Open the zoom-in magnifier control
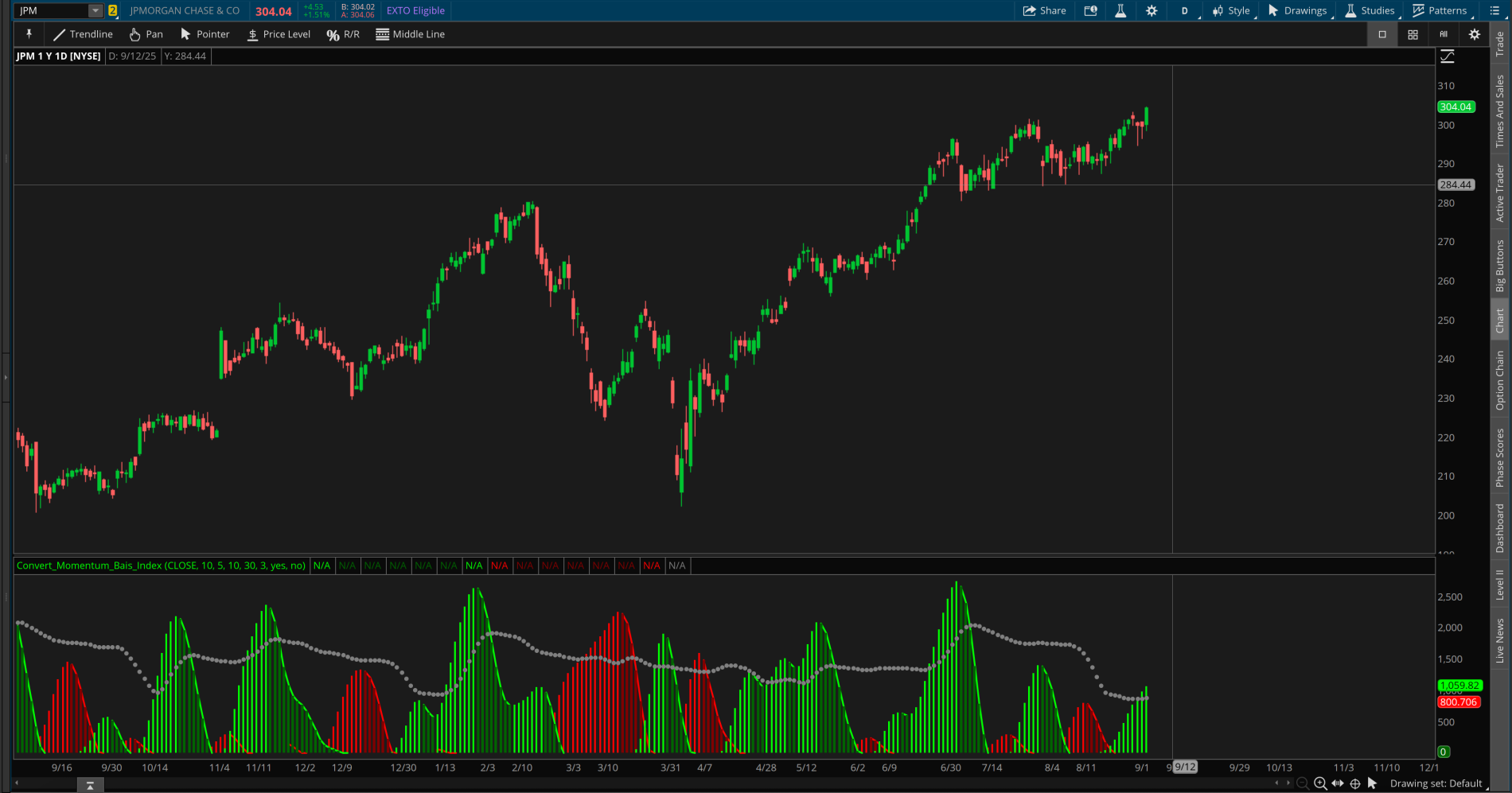This screenshot has width=1512, height=793. (1320, 783)
